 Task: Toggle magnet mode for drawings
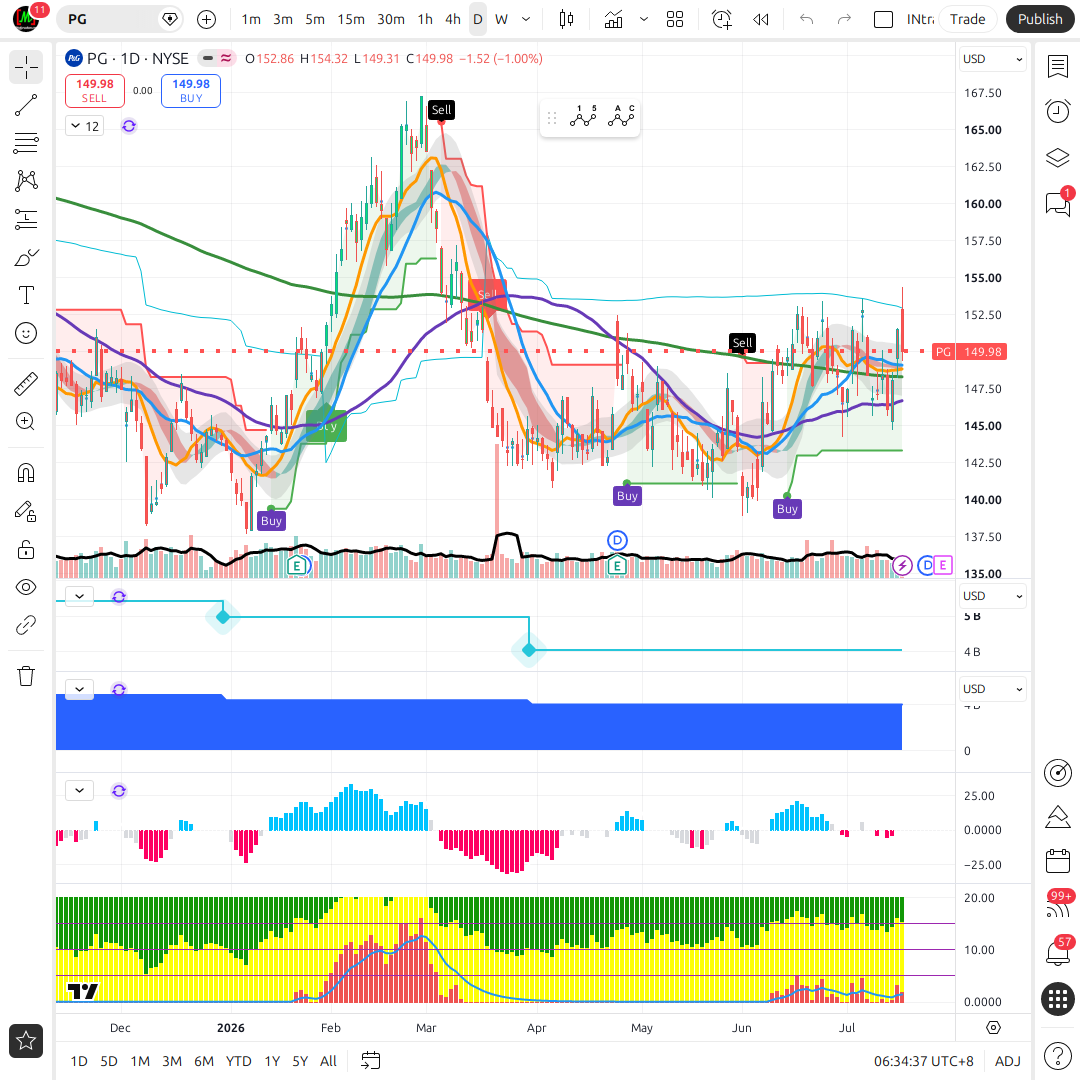(x=26, y=473)
